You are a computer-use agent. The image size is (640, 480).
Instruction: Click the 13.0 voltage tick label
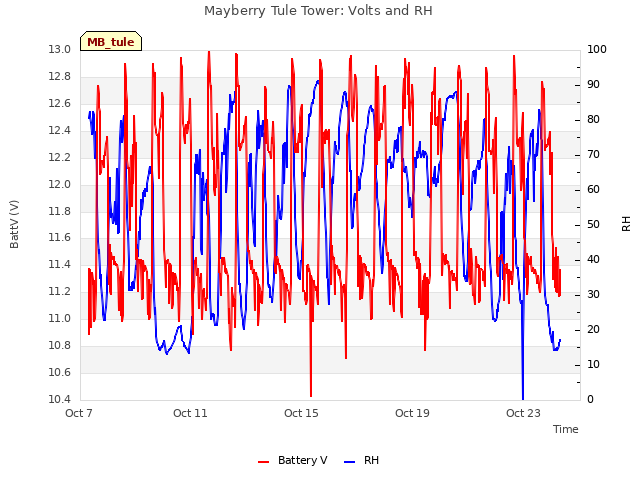[60, 49]
